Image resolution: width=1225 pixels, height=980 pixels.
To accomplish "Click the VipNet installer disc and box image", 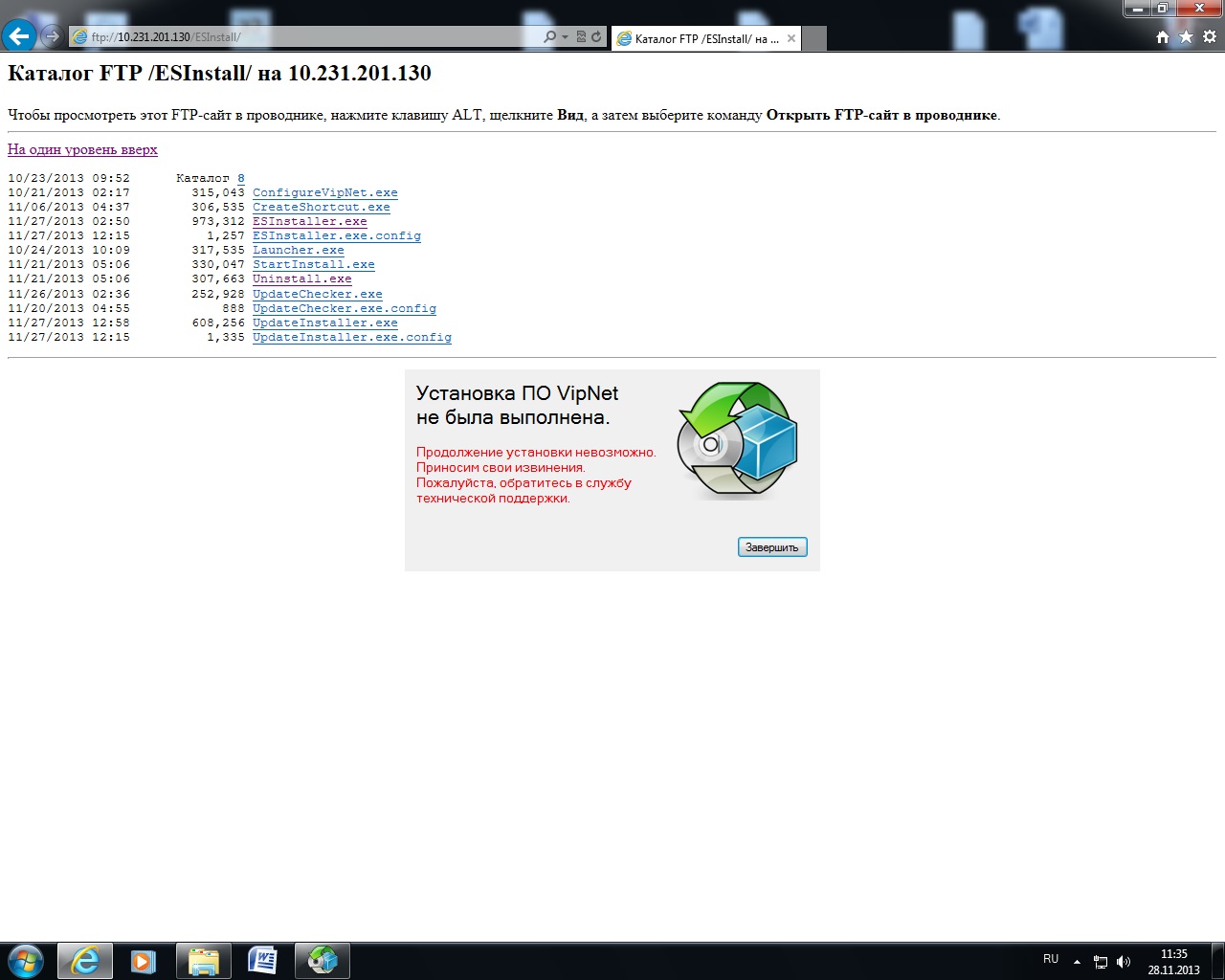I will point(737,440).
